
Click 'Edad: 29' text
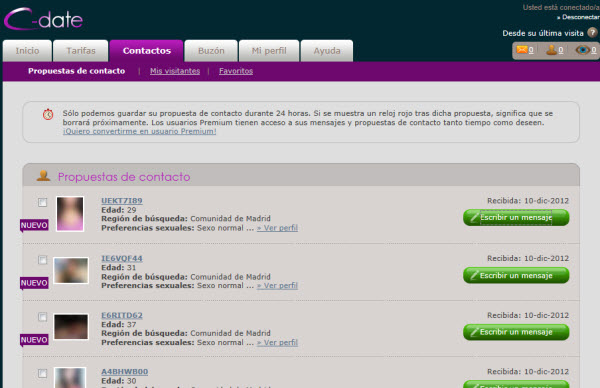click(x=119, y=210)
